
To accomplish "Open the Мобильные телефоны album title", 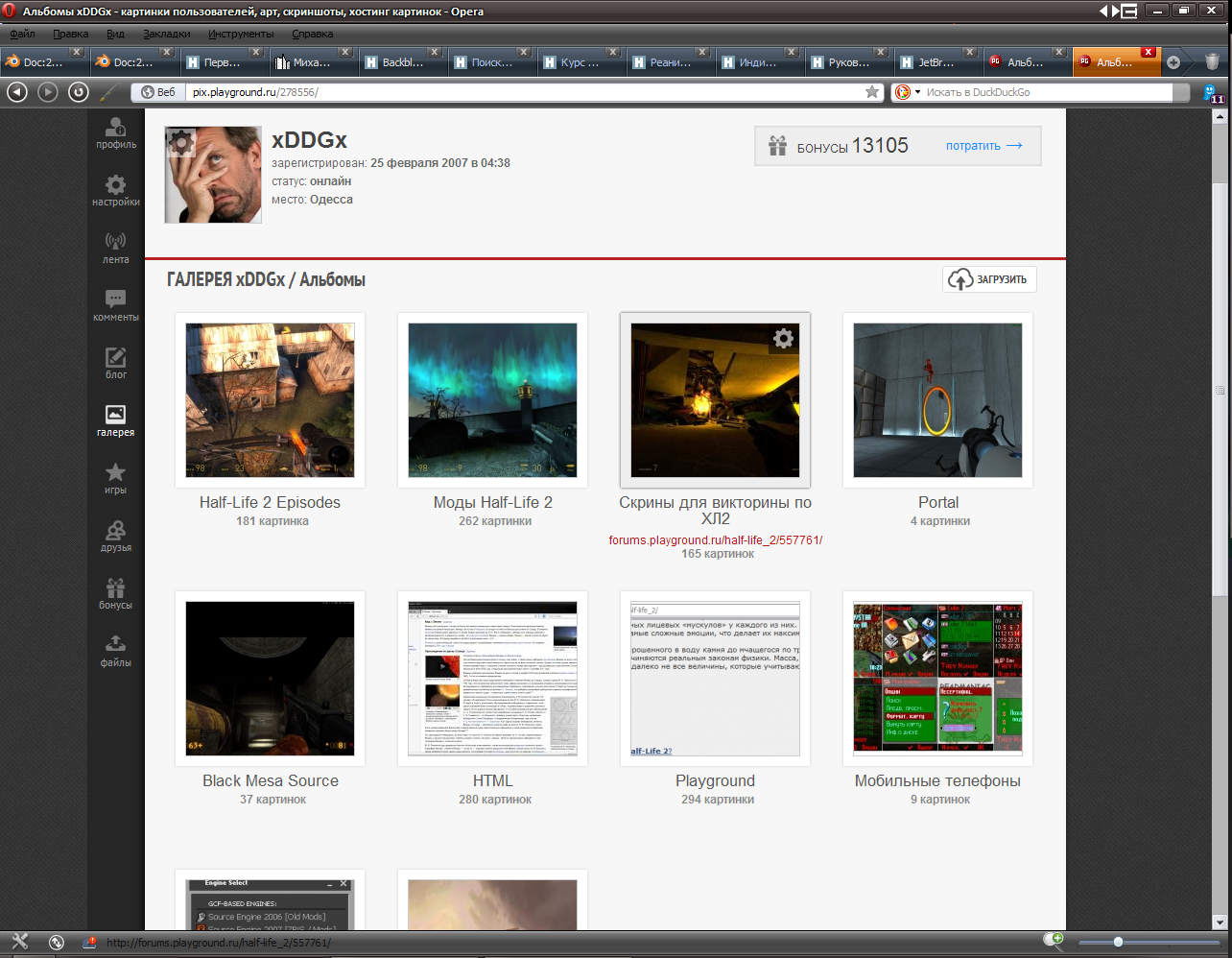I will pos(937,780).
